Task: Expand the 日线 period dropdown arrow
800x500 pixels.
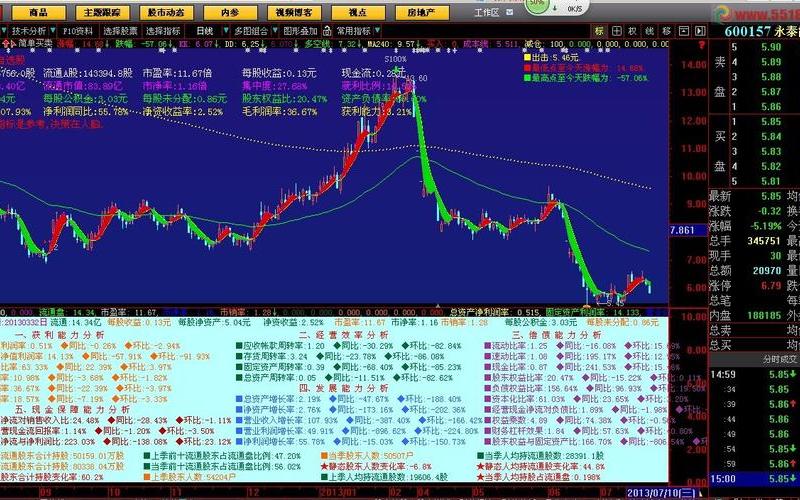Action: point(226,31)
